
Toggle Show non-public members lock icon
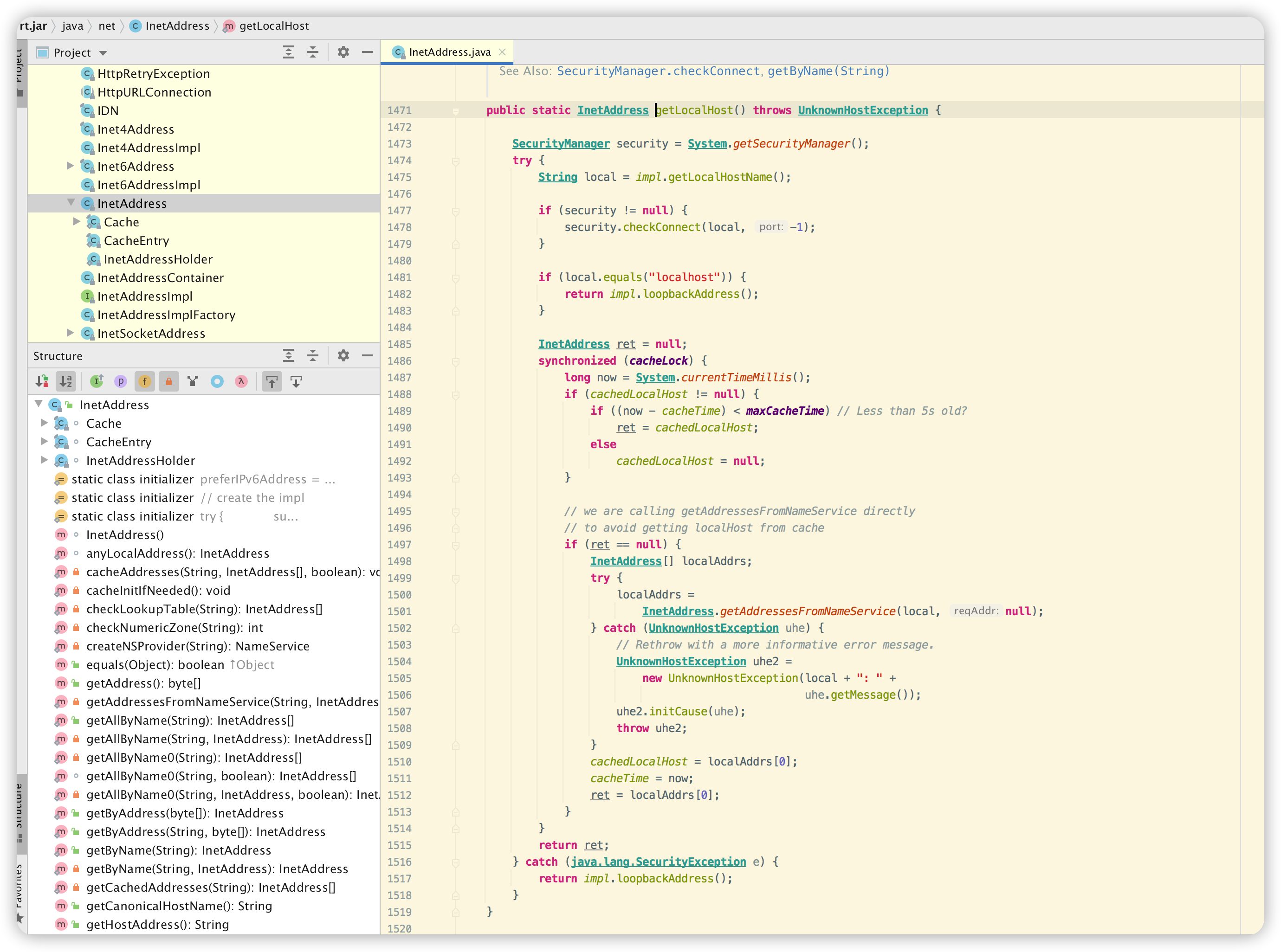[169, 381]
